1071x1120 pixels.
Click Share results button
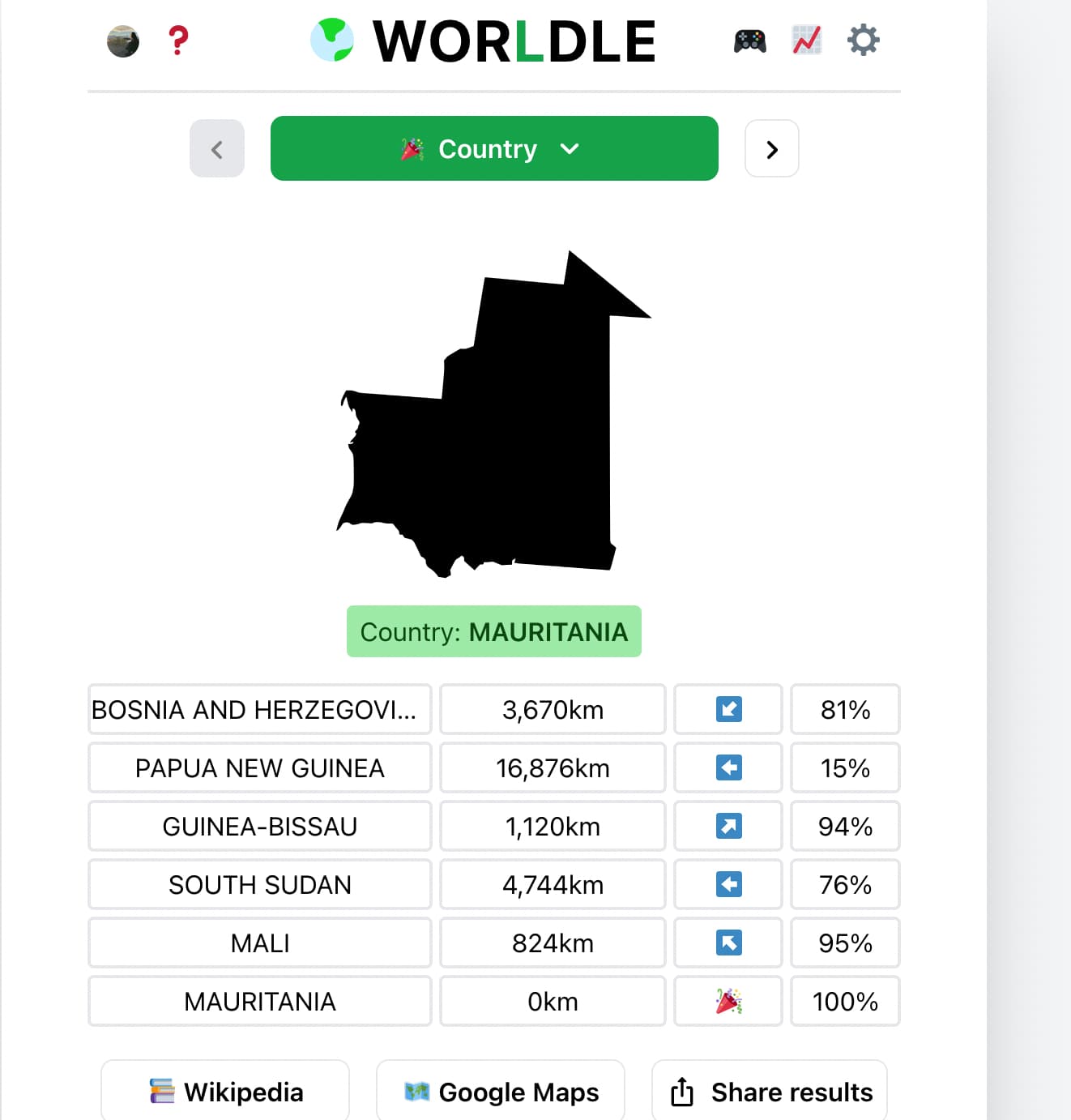(x=770, y=1091)
